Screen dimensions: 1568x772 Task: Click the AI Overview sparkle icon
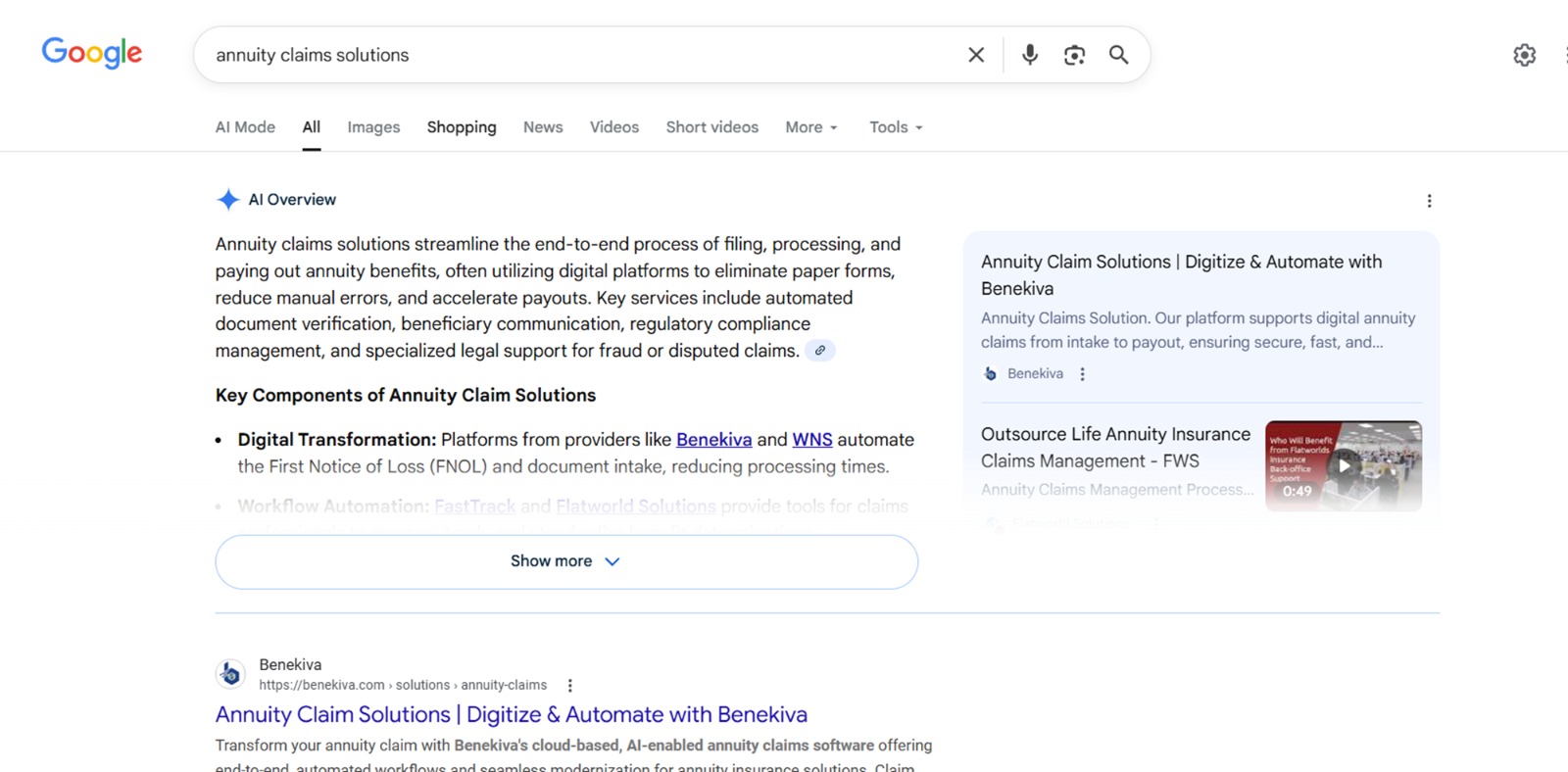[227, 200]
